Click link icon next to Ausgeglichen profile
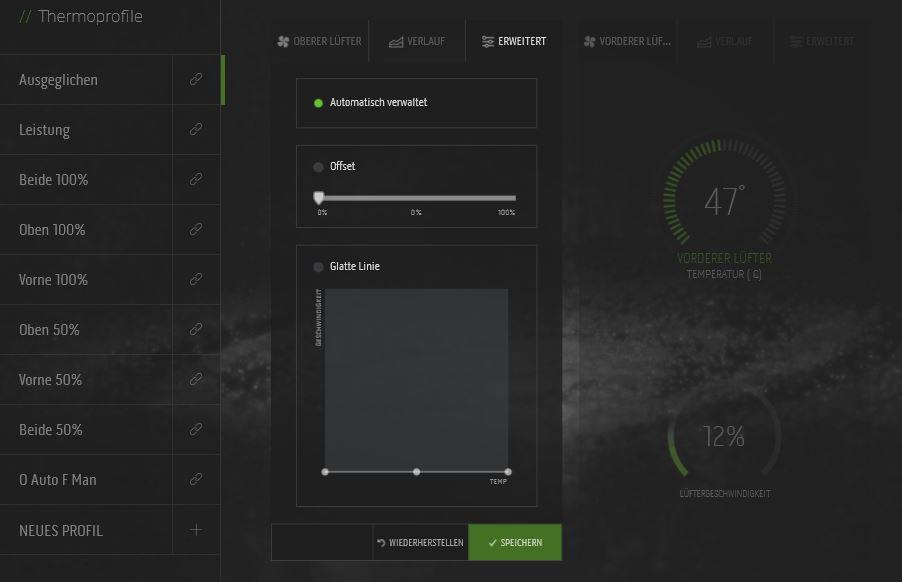This screenshot has height=582, width=902. click(x=196, y=80)
